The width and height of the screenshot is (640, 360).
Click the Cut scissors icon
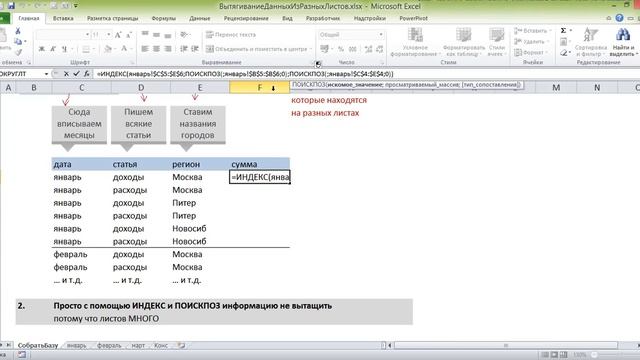point(18,31)
